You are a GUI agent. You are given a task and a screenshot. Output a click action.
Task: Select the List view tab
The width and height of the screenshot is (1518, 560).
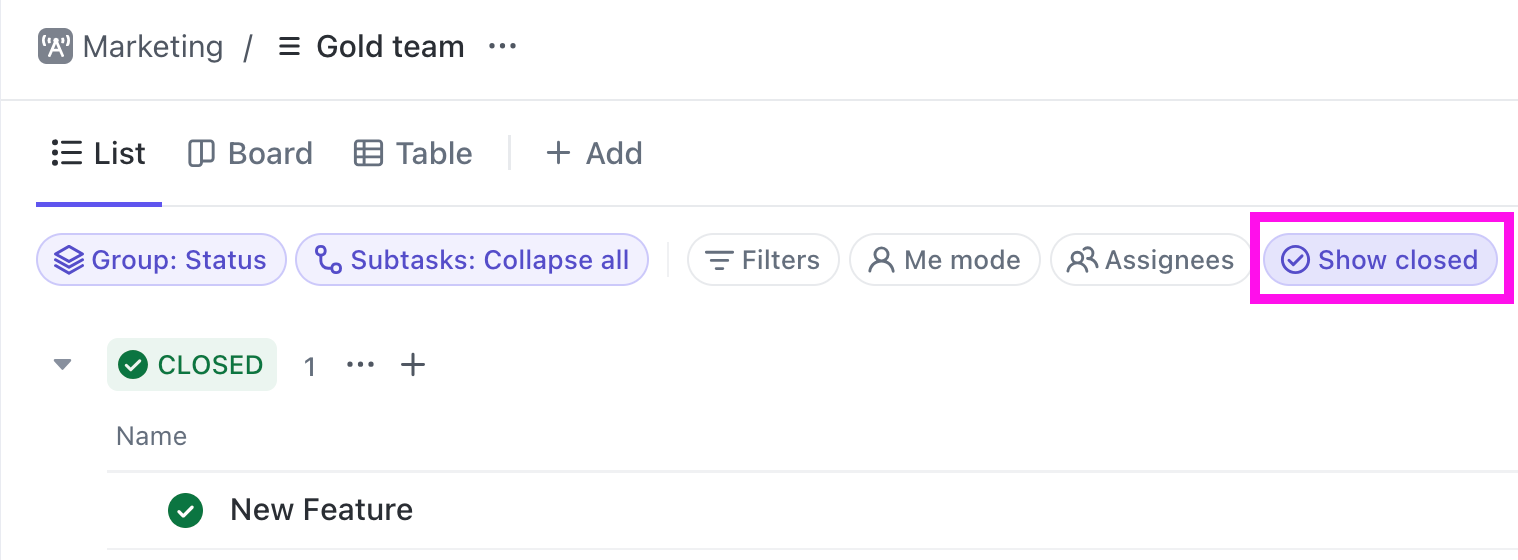point(99,153)
